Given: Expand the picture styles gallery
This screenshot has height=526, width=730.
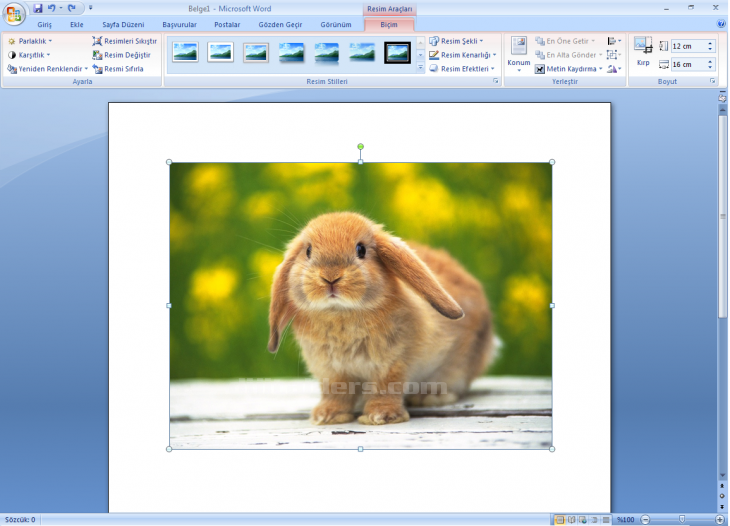Looking at the screenshot, I should click(x=420, y=68).
